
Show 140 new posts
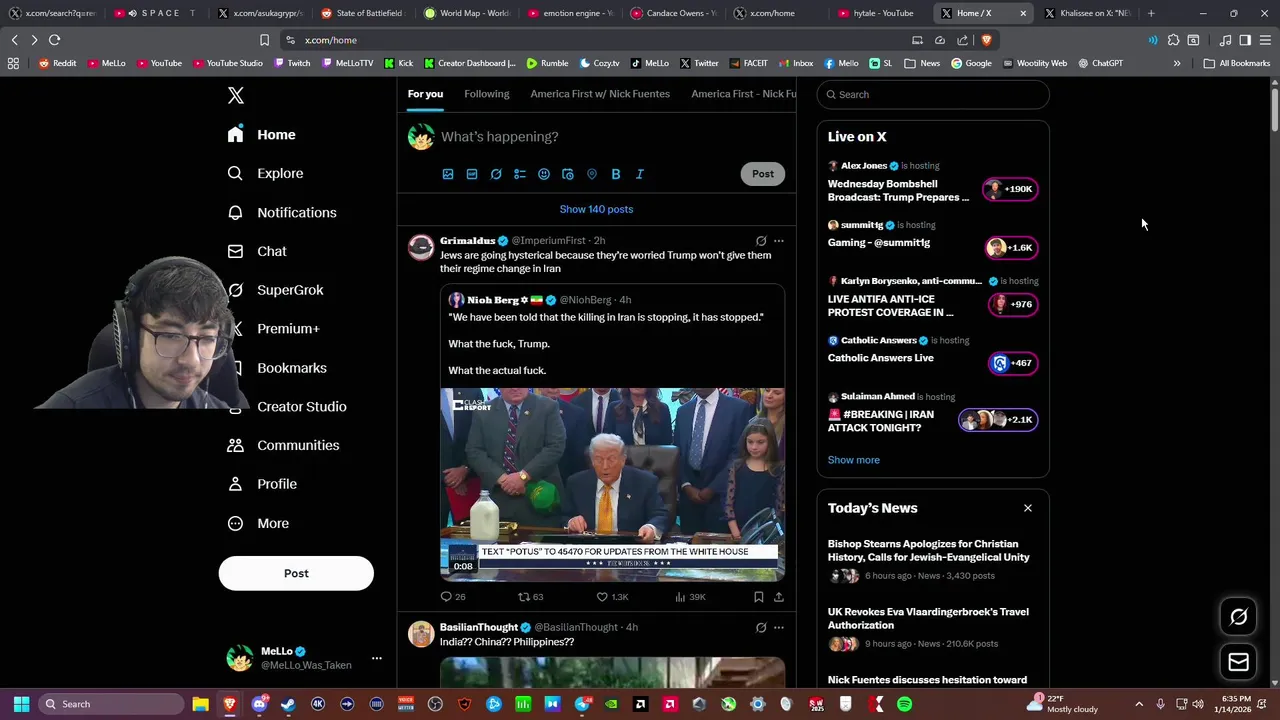[x=596, y=209]
